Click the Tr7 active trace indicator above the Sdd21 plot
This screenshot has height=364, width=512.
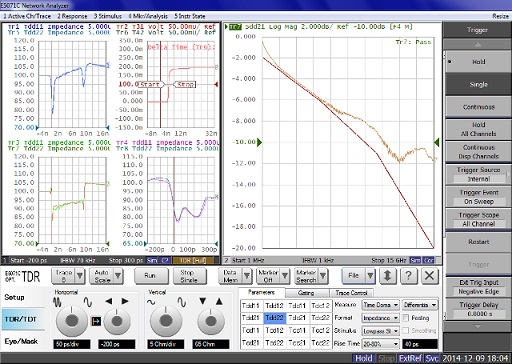(235, 27)
